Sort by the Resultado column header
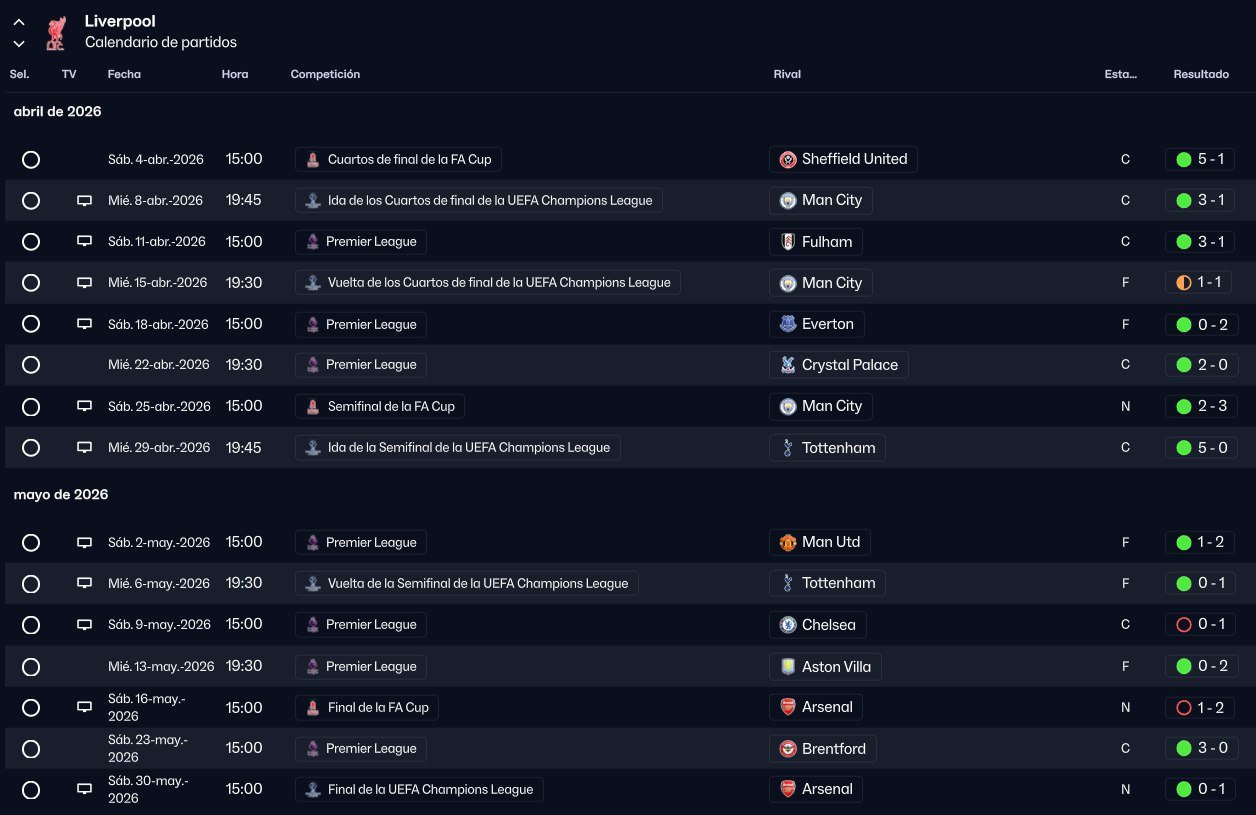 click(x=1201, y=74)
